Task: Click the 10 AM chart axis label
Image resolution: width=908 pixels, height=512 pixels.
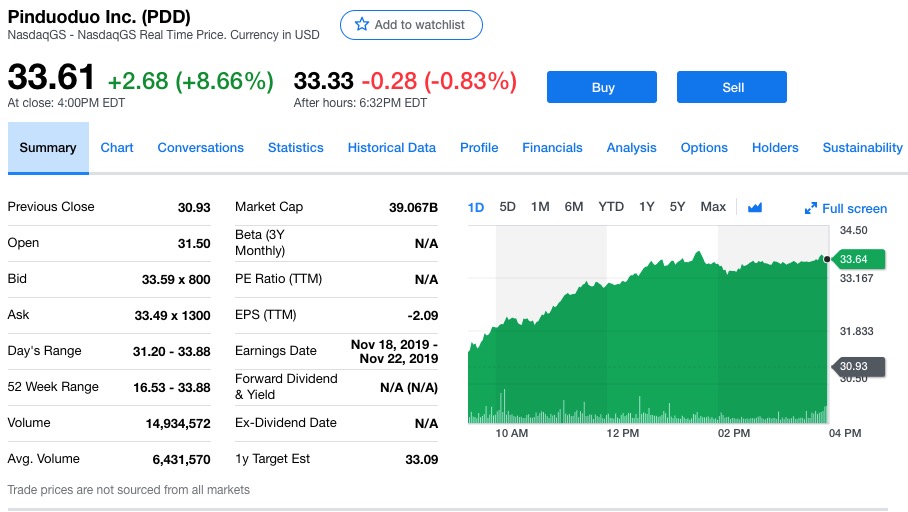Action: pos(512,433)
